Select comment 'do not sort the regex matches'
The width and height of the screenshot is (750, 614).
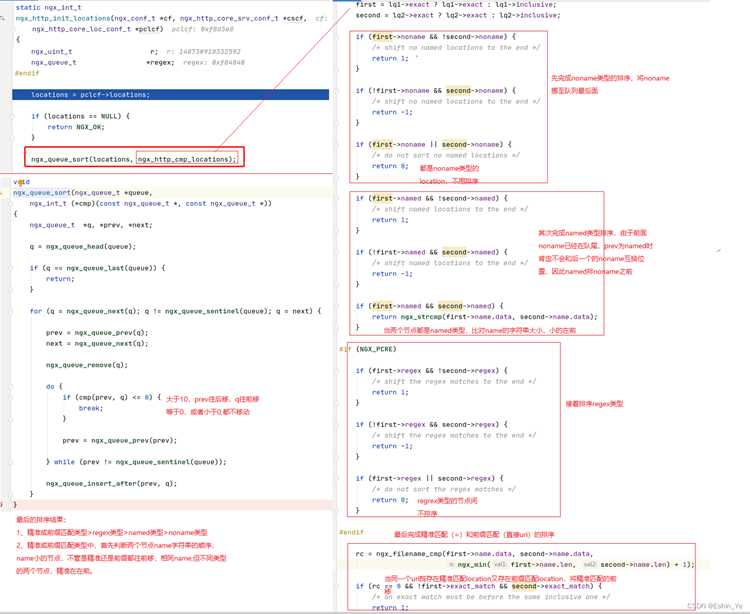tap(444, 490)
